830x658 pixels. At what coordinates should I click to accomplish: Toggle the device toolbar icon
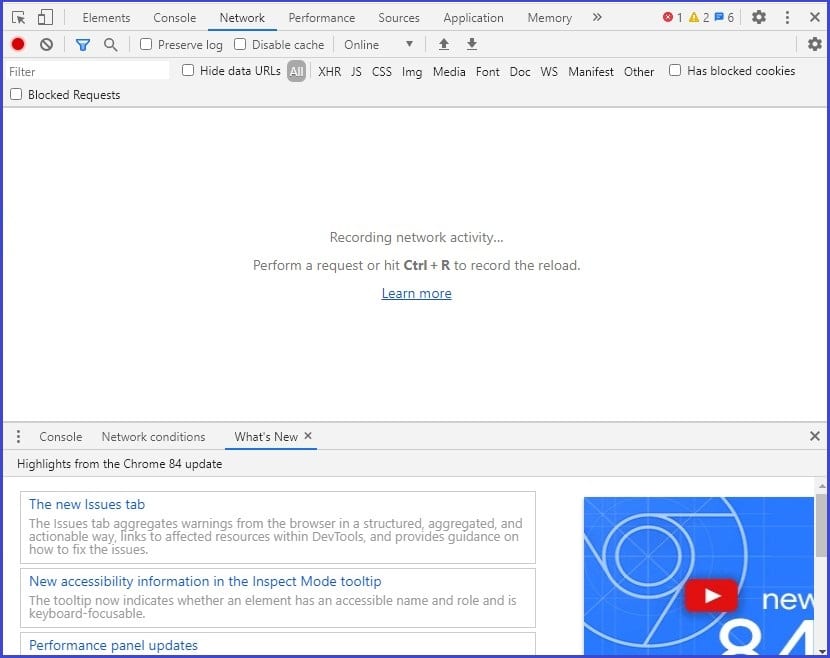pos(46,17)
